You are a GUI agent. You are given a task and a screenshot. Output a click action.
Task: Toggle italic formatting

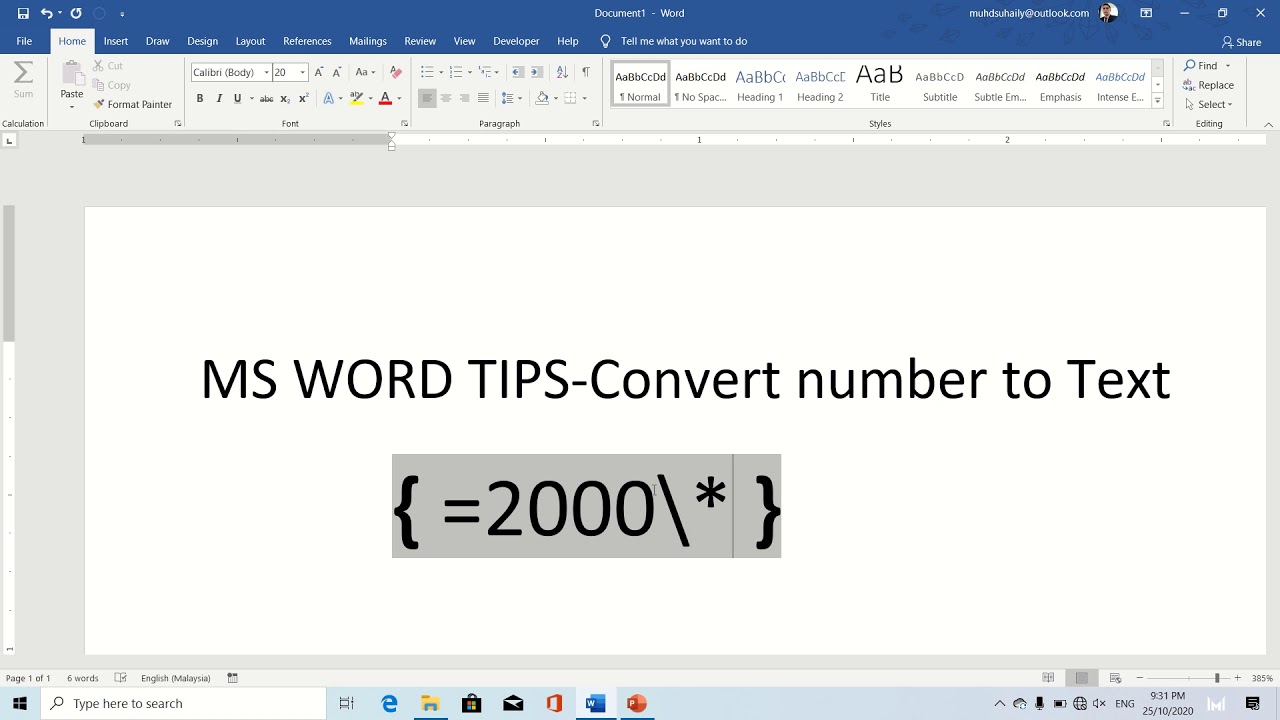click(219, 98)
